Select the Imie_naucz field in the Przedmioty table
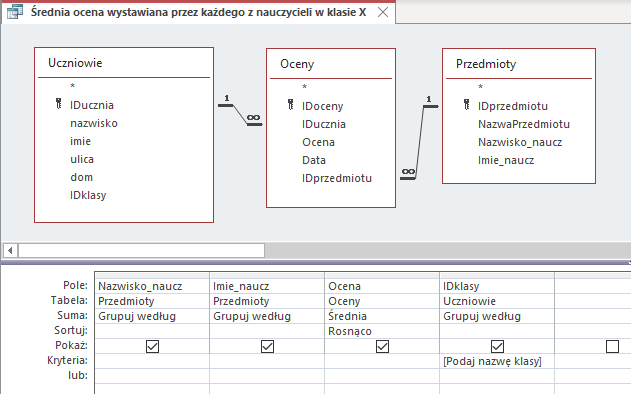The height and width of the screenshot is (394, 631). pyautogui.click(x=506, y=161)
